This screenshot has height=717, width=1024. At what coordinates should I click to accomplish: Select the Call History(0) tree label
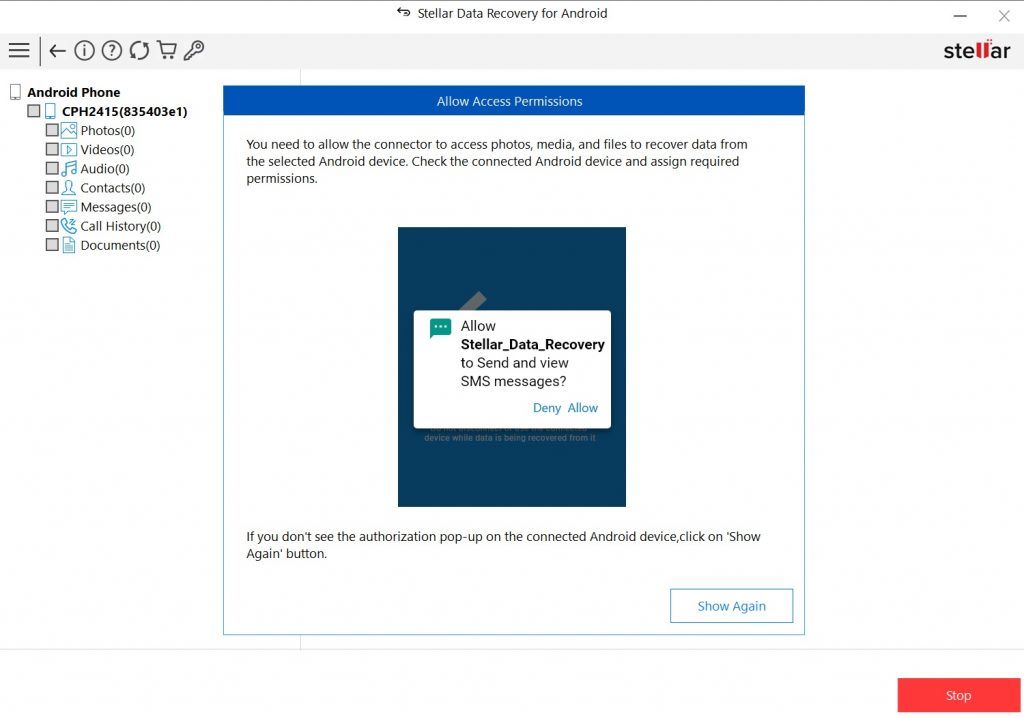(120, 226)
